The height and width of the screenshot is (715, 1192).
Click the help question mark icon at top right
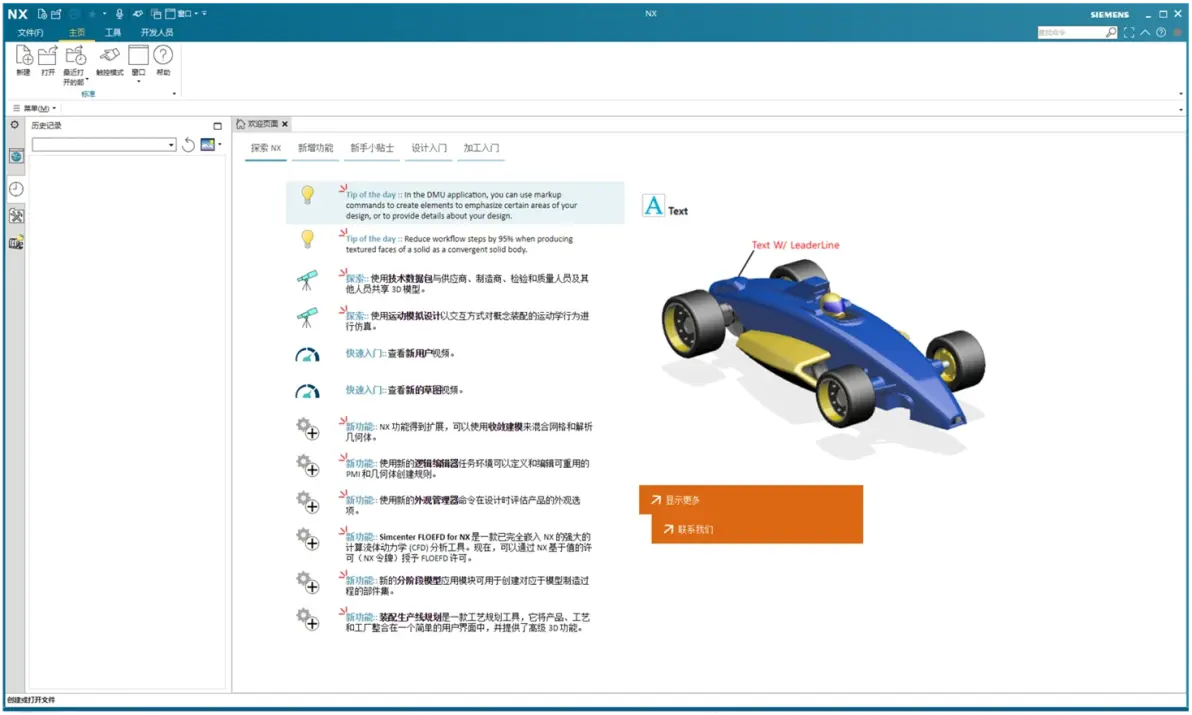(x=1161, y=33)
